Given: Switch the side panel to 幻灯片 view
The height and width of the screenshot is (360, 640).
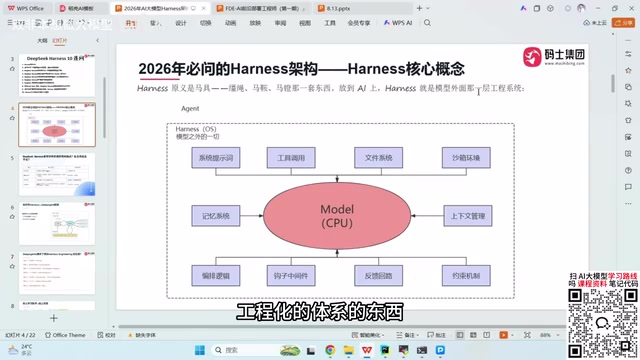Looking at the screenshot, I should pos(60,40).
